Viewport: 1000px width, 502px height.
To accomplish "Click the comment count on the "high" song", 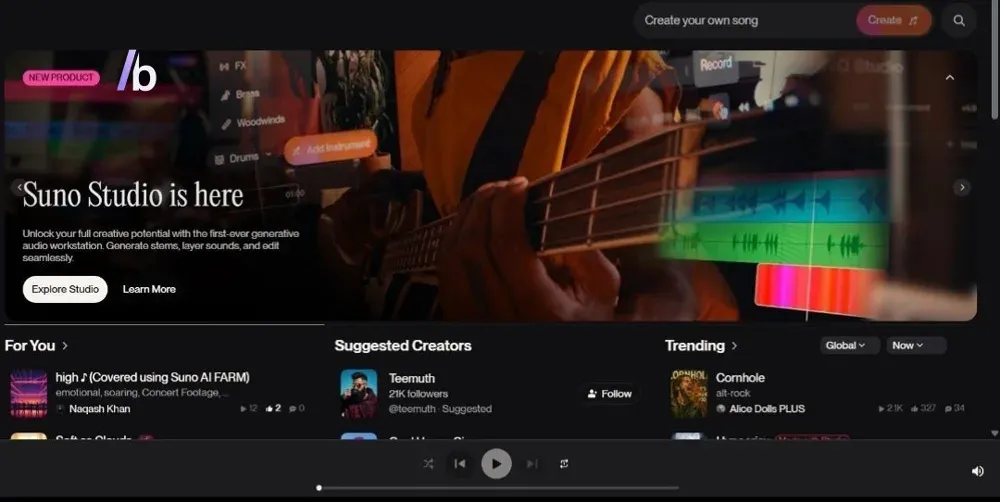I will coord(297,408).
